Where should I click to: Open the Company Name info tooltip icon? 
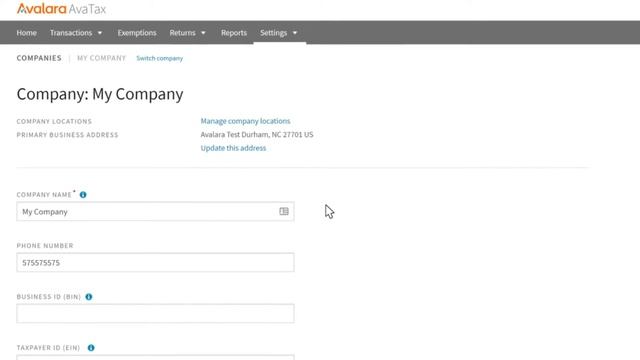coord(83,195)
